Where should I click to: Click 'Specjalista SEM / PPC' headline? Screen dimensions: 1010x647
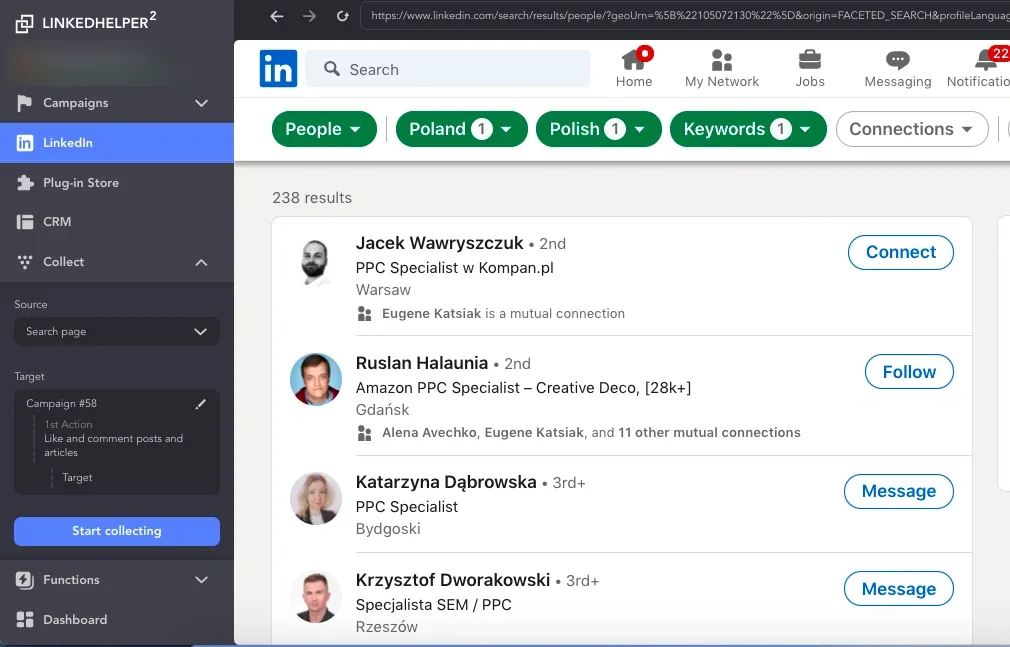coord(434,605)
